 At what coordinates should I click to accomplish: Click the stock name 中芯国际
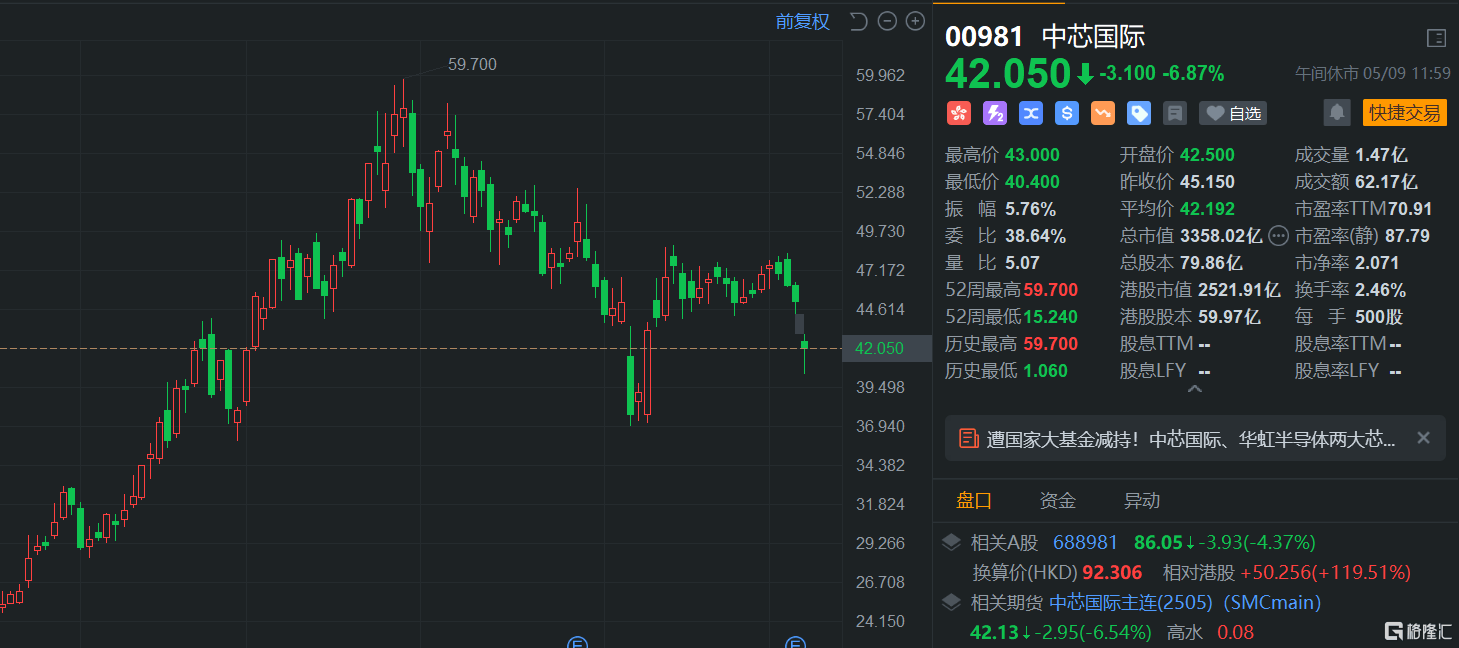[x=1094, y=37]
